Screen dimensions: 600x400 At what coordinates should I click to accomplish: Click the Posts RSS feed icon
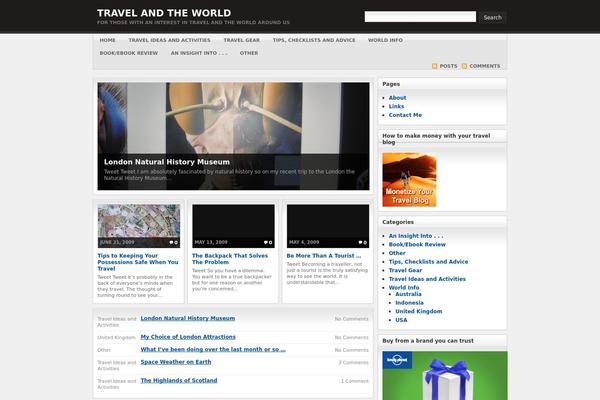(x=435, y=66)
